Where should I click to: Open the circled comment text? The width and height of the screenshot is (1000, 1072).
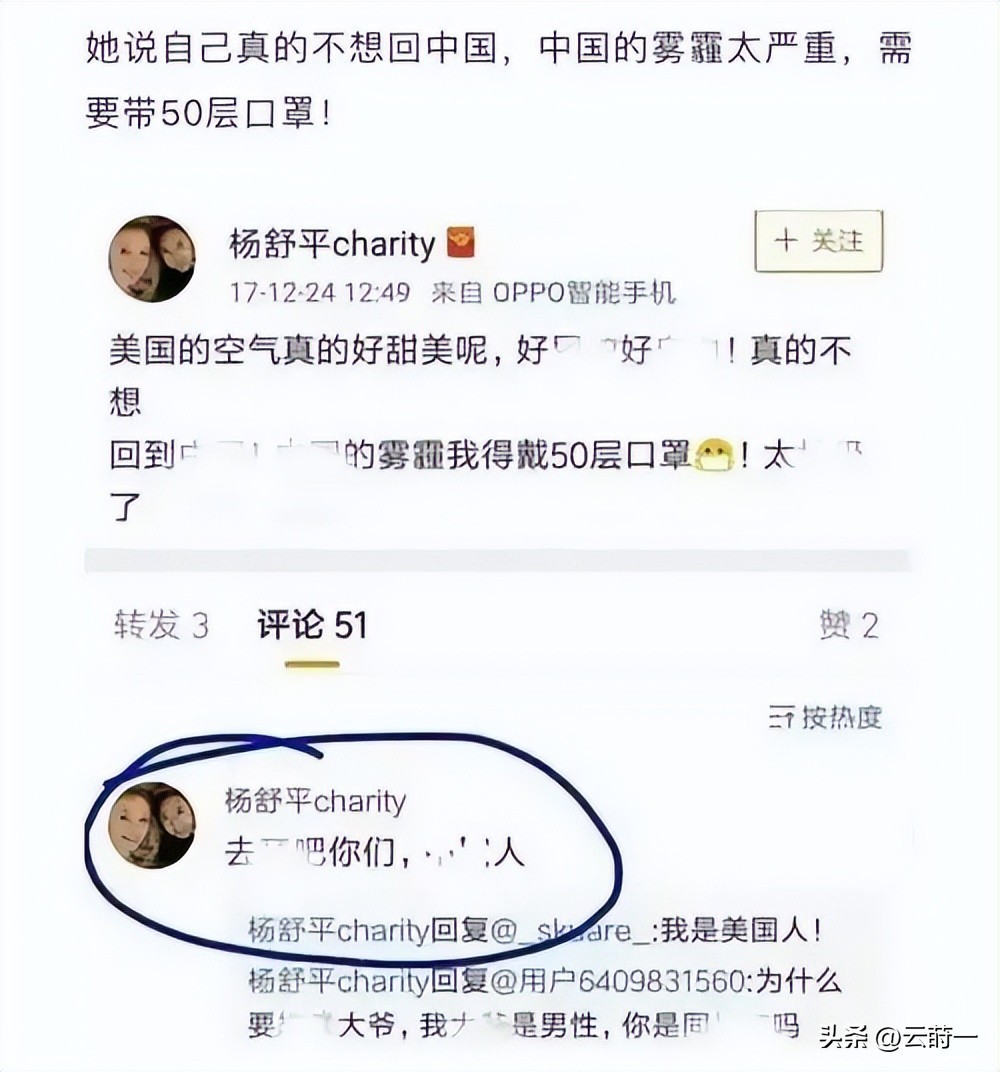[x=375, y=853]
